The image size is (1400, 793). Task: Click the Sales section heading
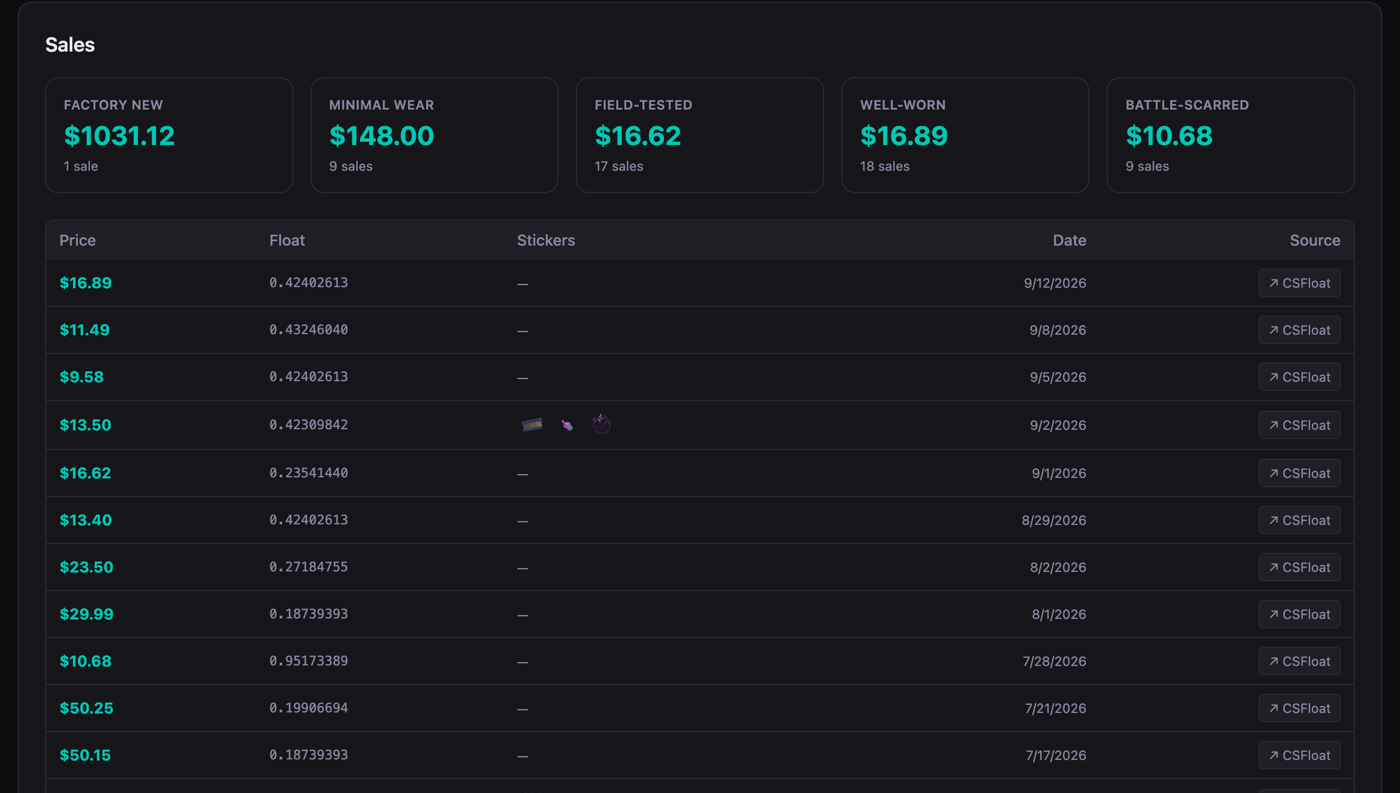70,45
